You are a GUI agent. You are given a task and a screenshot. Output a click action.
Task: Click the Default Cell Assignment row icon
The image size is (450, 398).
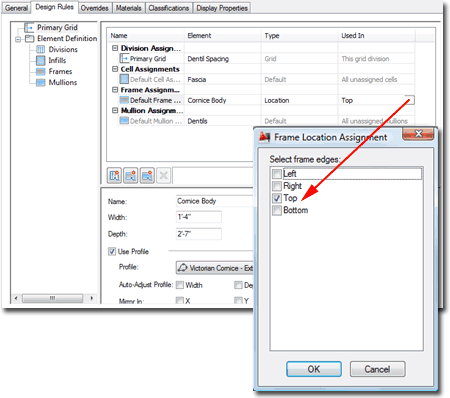[x=124, y=79]
